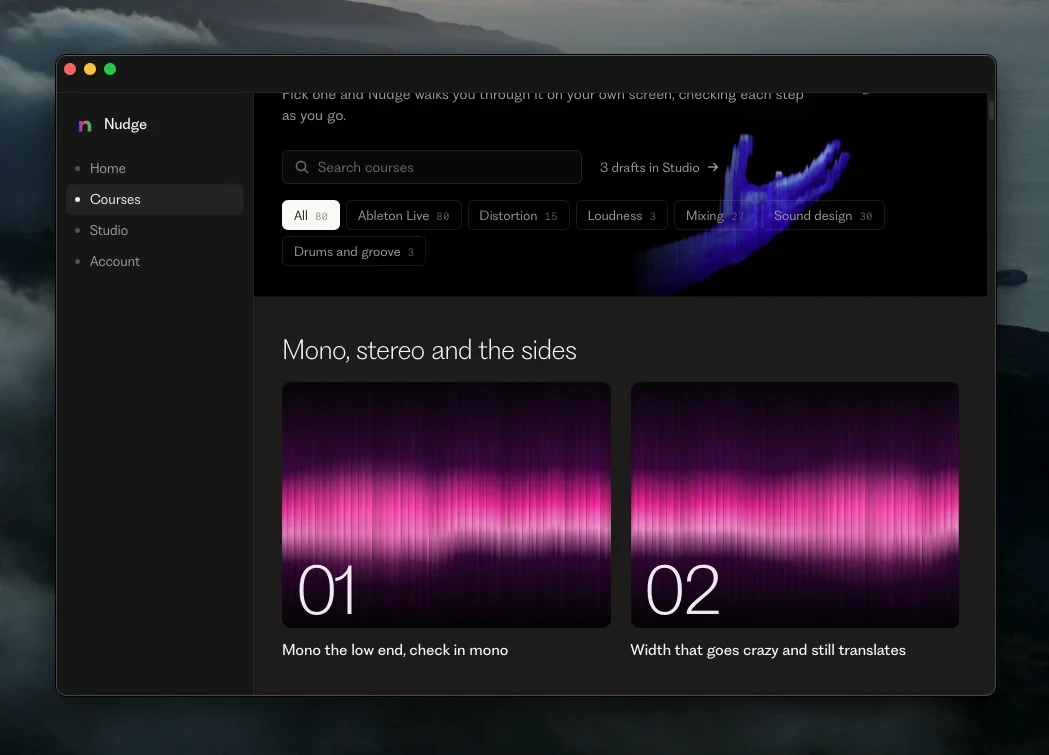The height and width of the screenshot is (755, 1049).
Task: Maximize the Nudge window
Action: pos(110,69)
